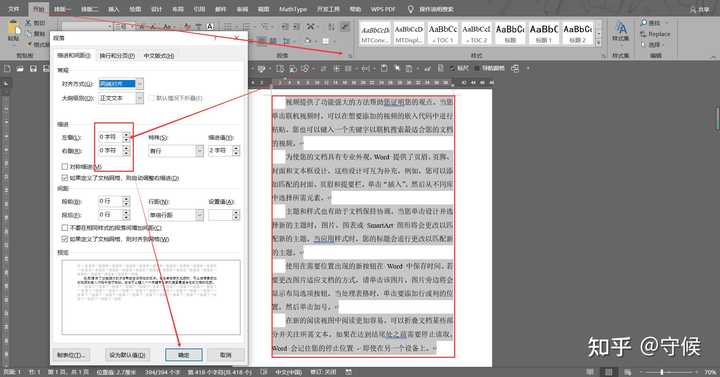This screenshot has width=720, height=377.
Task: Toggle the Mirror indents checkbox
Action: pos(65,166)
